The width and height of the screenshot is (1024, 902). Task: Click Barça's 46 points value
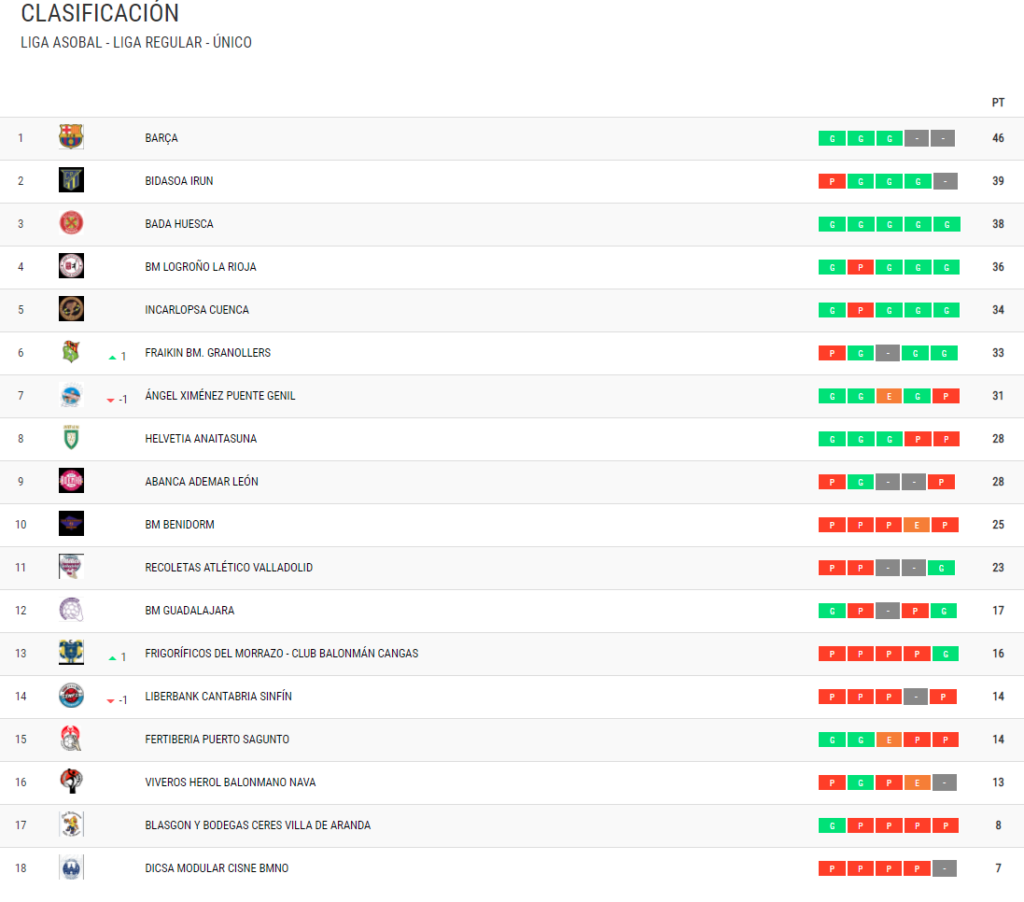[998, 138]
